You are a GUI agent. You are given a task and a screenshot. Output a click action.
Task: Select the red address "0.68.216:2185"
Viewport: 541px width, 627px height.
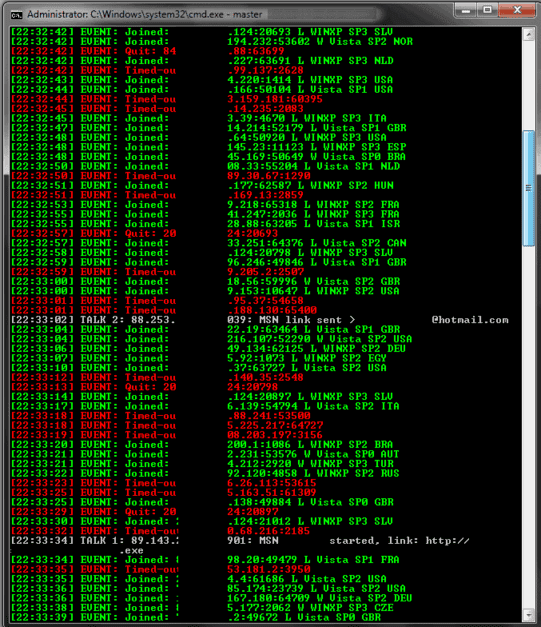click(269, 531)
